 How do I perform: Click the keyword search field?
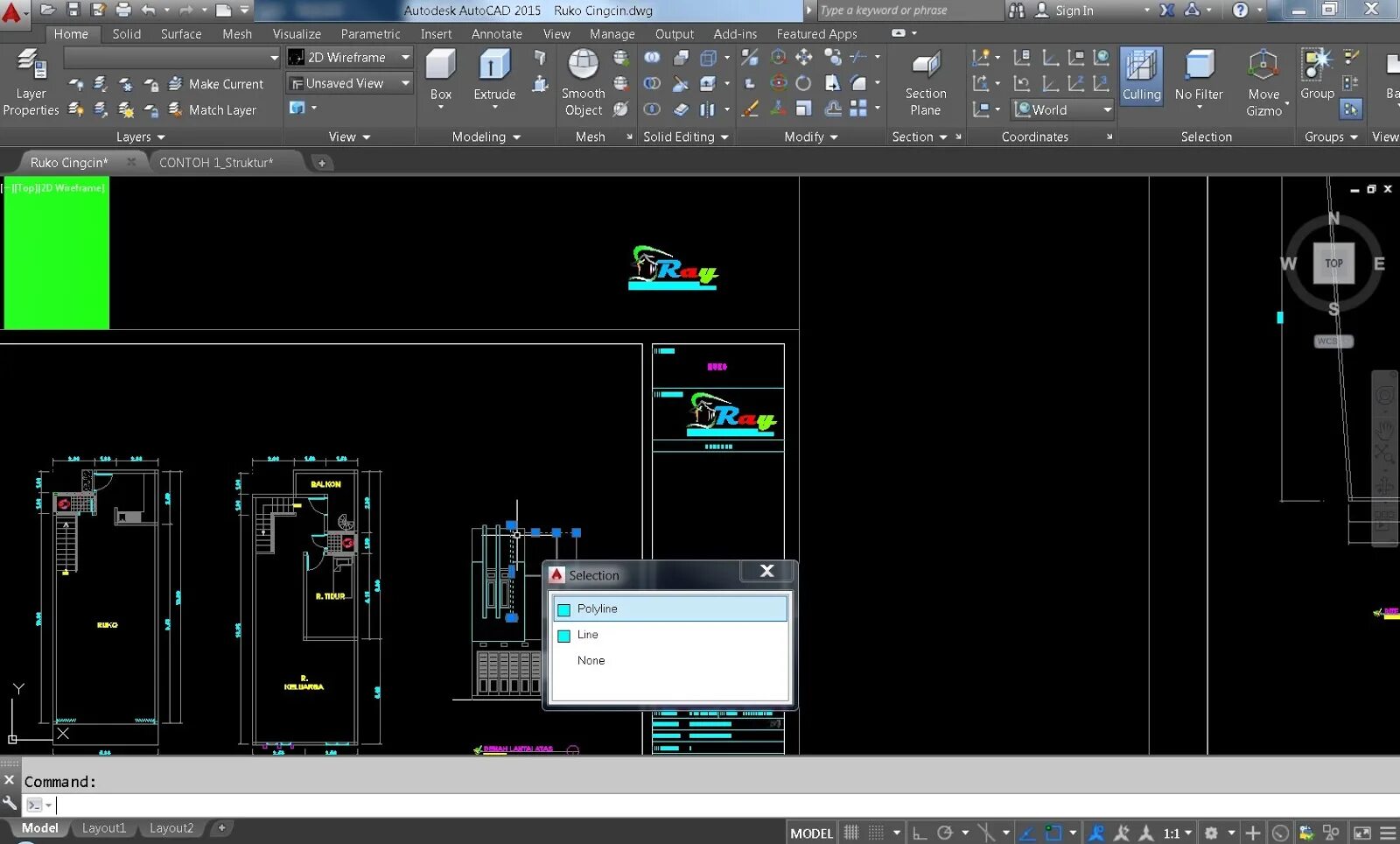pos(910,11)
